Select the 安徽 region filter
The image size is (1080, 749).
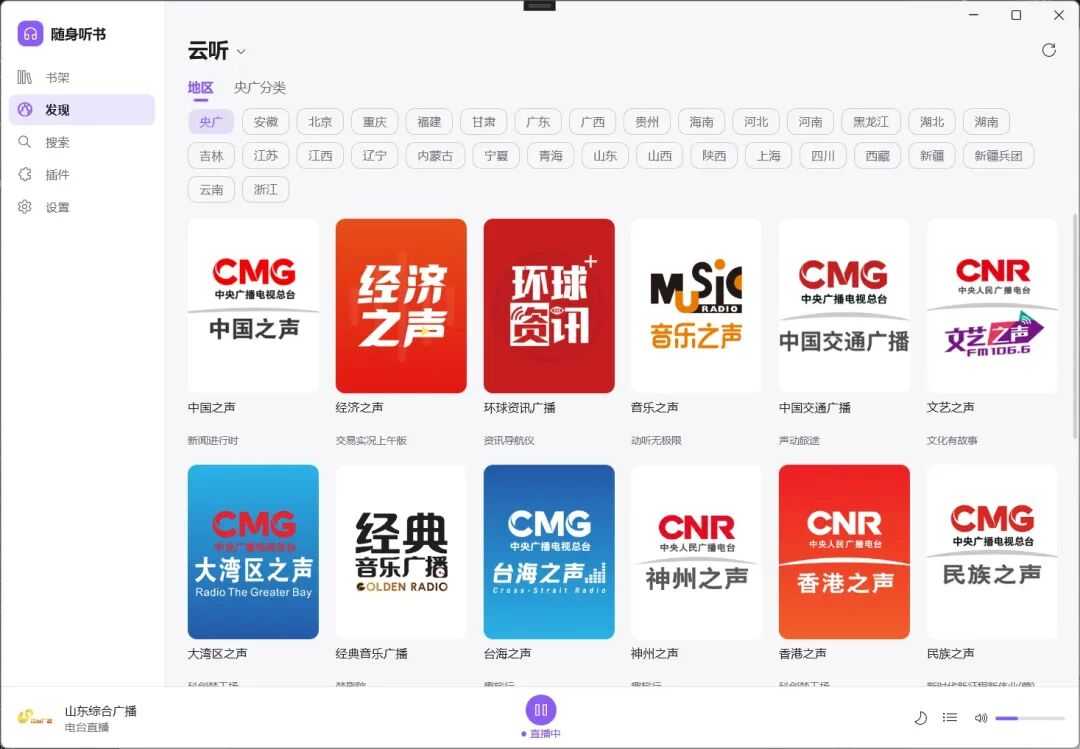265,122
